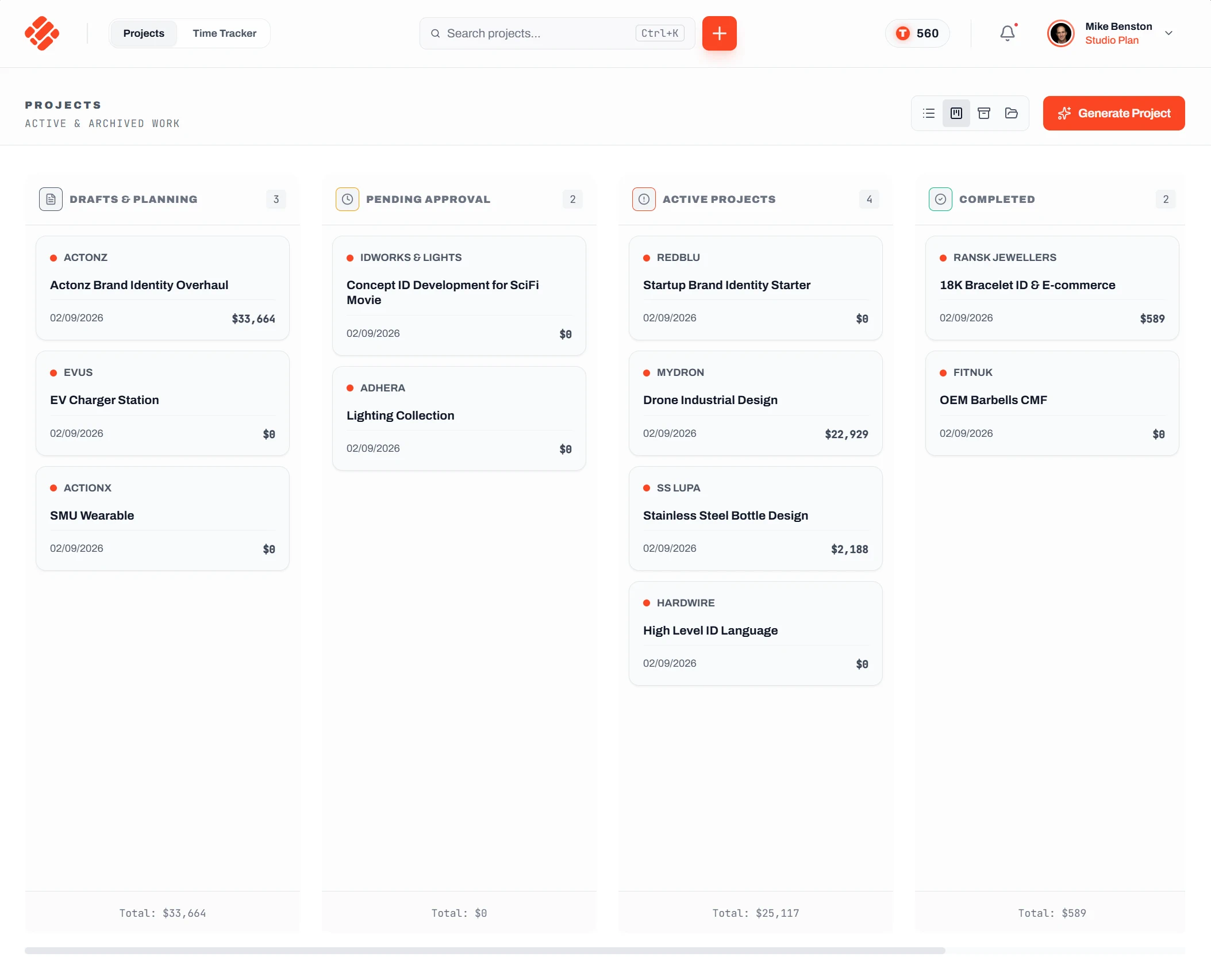
Task: Click the Pending Approval clock icon
Action: [x=347, y=199]
